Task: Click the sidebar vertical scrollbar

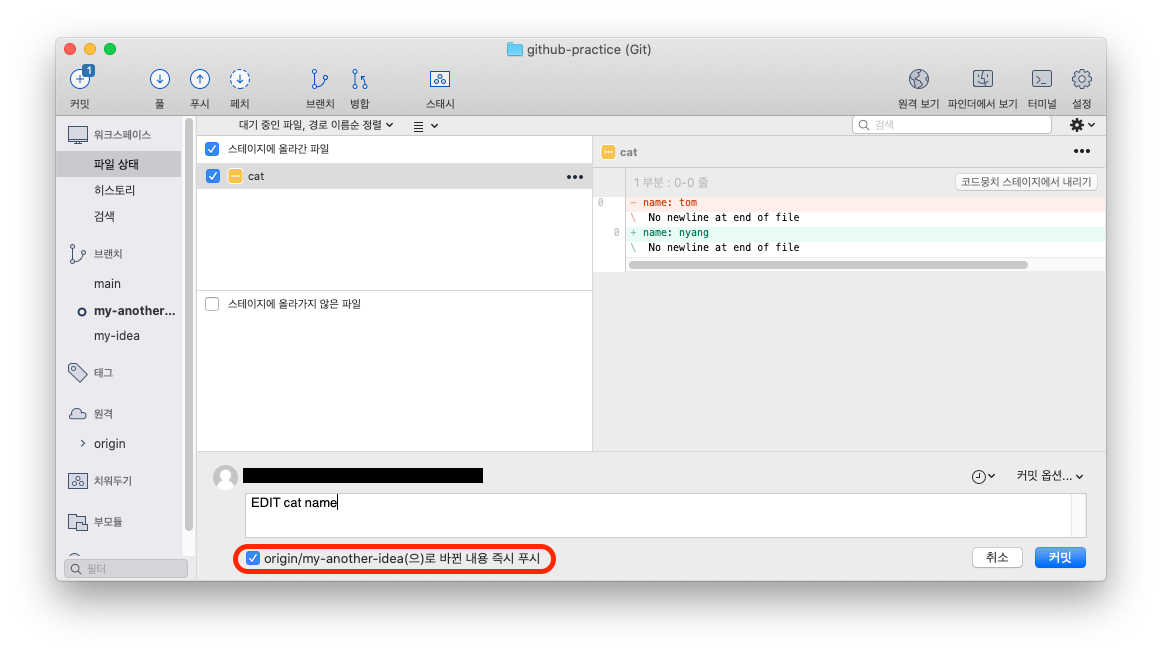Action: pos(189,325)
